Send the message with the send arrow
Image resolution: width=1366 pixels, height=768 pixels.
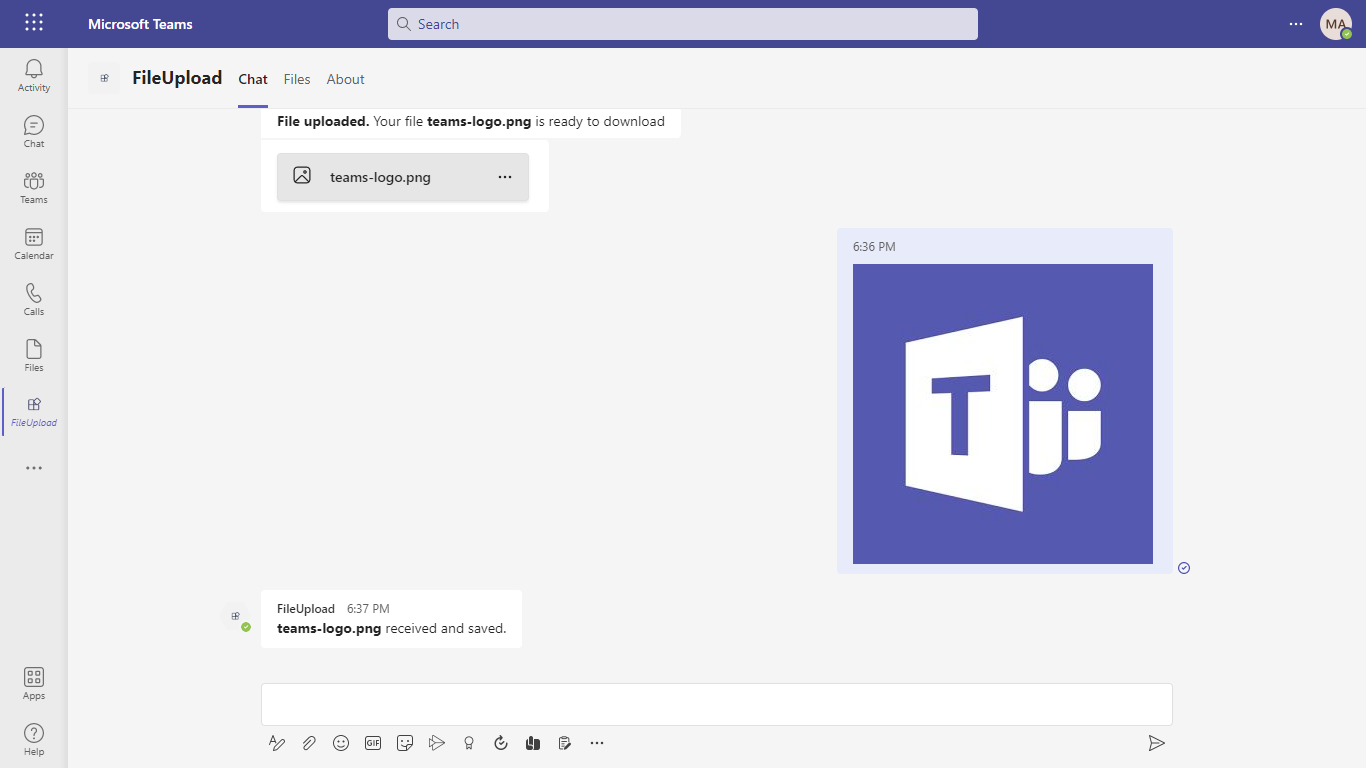click(x=1156, y=743)
